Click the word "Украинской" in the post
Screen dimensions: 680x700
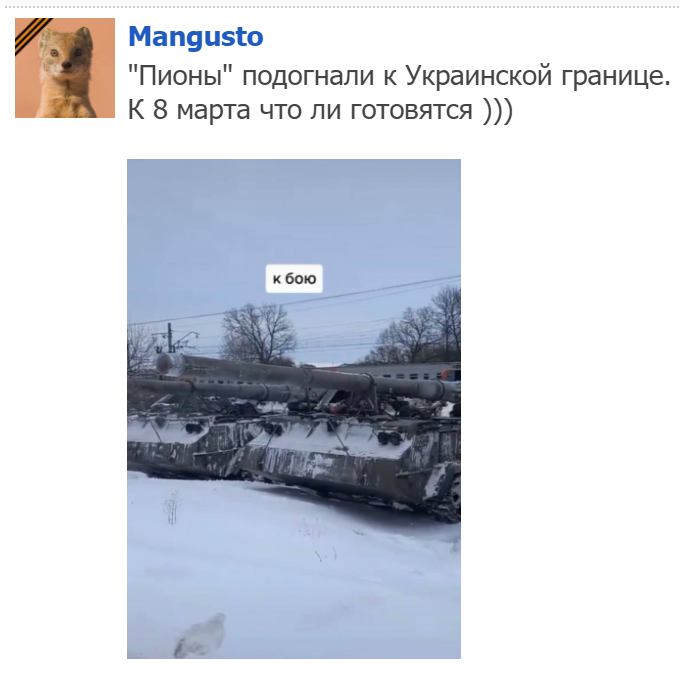479,75
